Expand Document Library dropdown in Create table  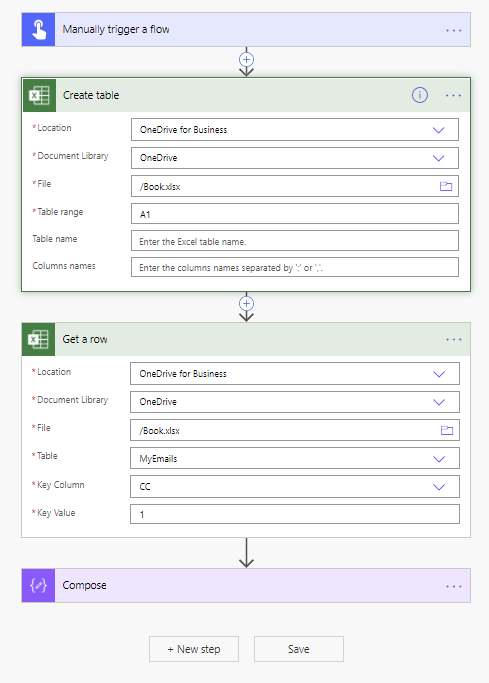point(438,158)
